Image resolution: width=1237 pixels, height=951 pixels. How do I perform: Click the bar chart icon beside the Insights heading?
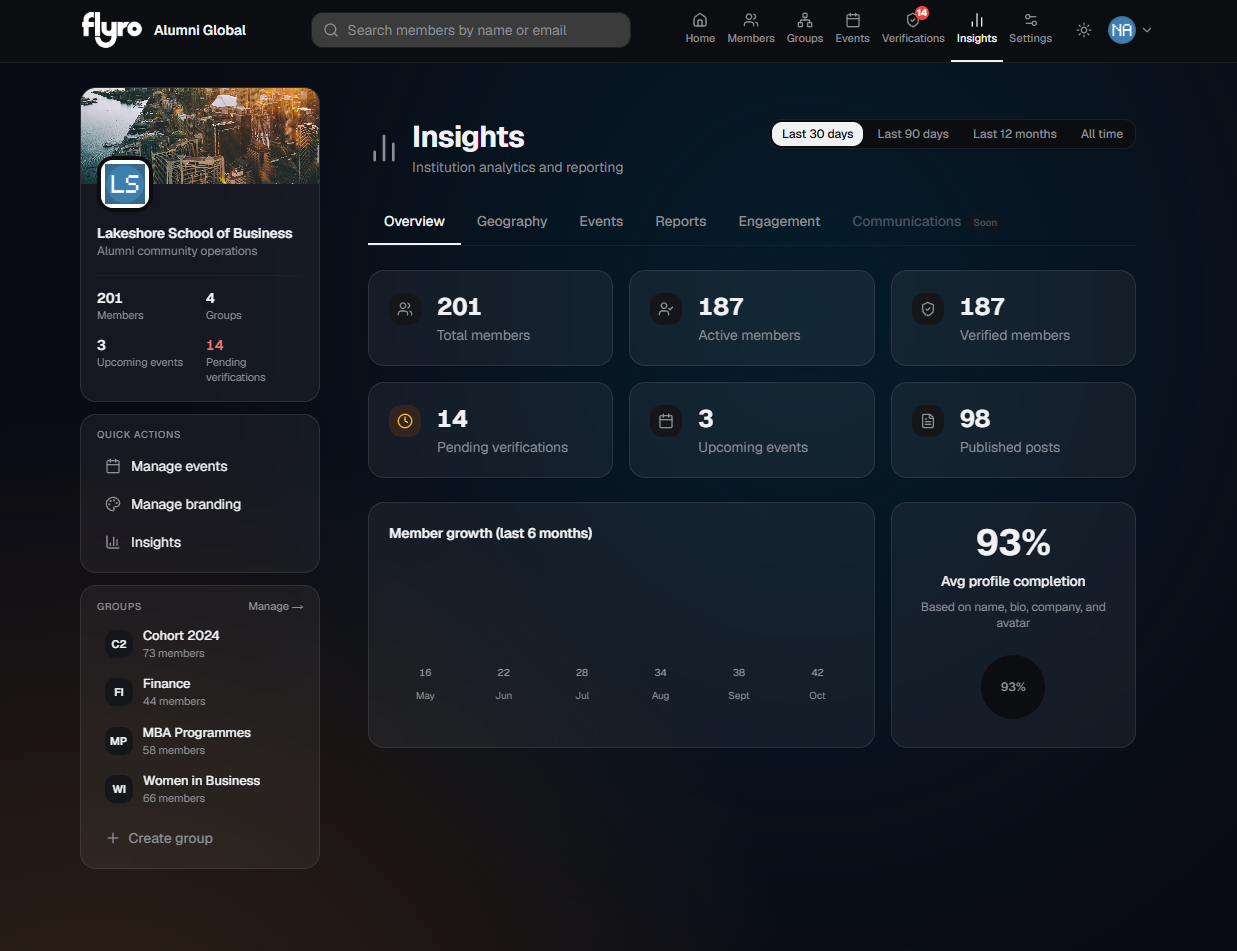pos(384,149)
